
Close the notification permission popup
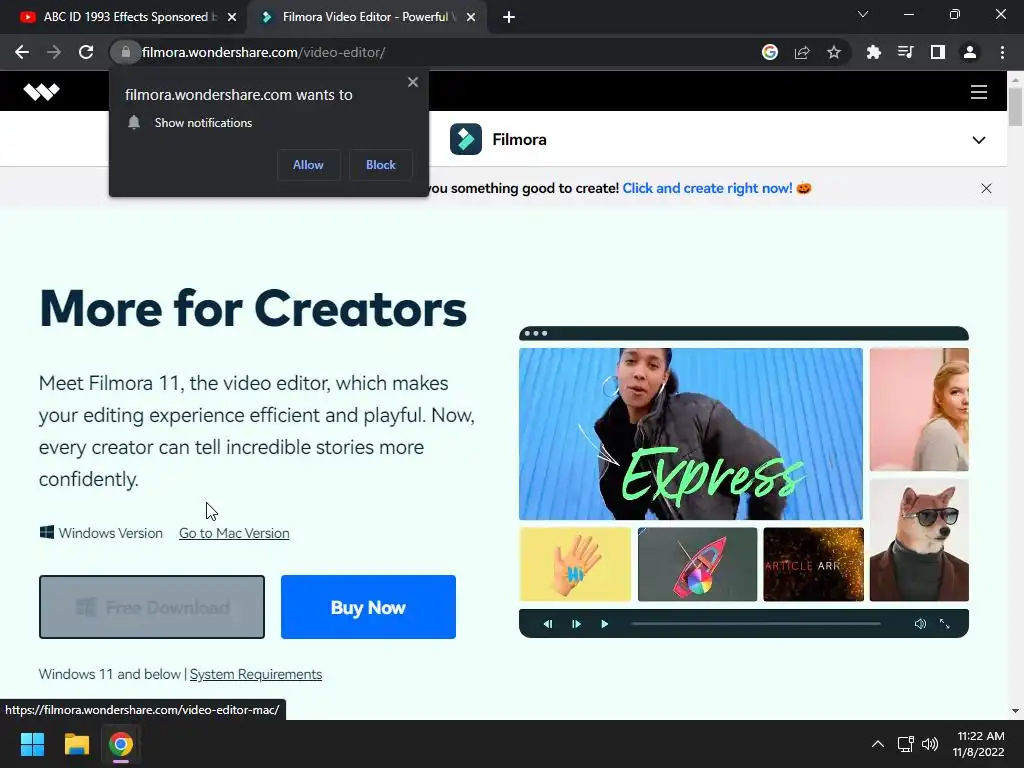413,82
